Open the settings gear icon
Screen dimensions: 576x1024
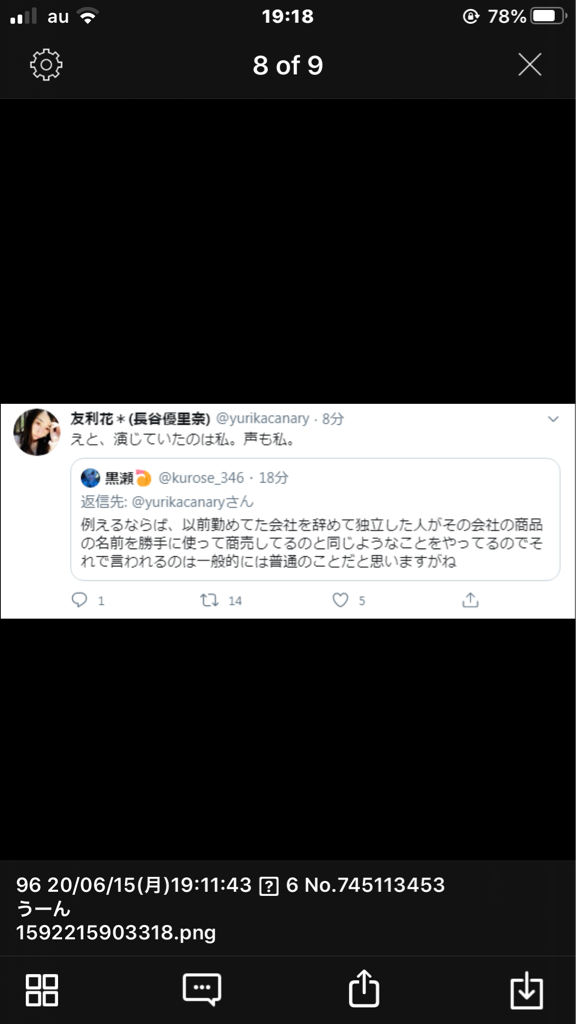pos(46,65)
